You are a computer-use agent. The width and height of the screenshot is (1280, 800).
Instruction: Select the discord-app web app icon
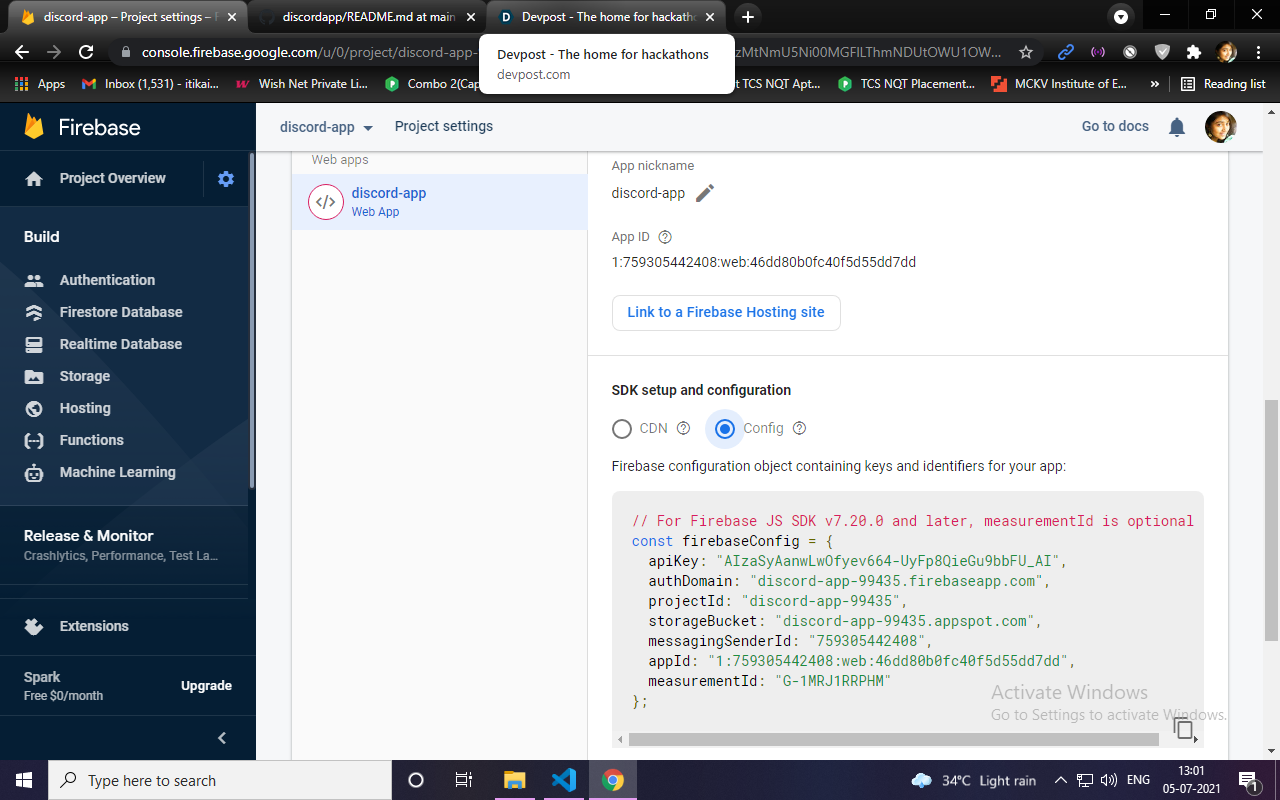(326, 201)
